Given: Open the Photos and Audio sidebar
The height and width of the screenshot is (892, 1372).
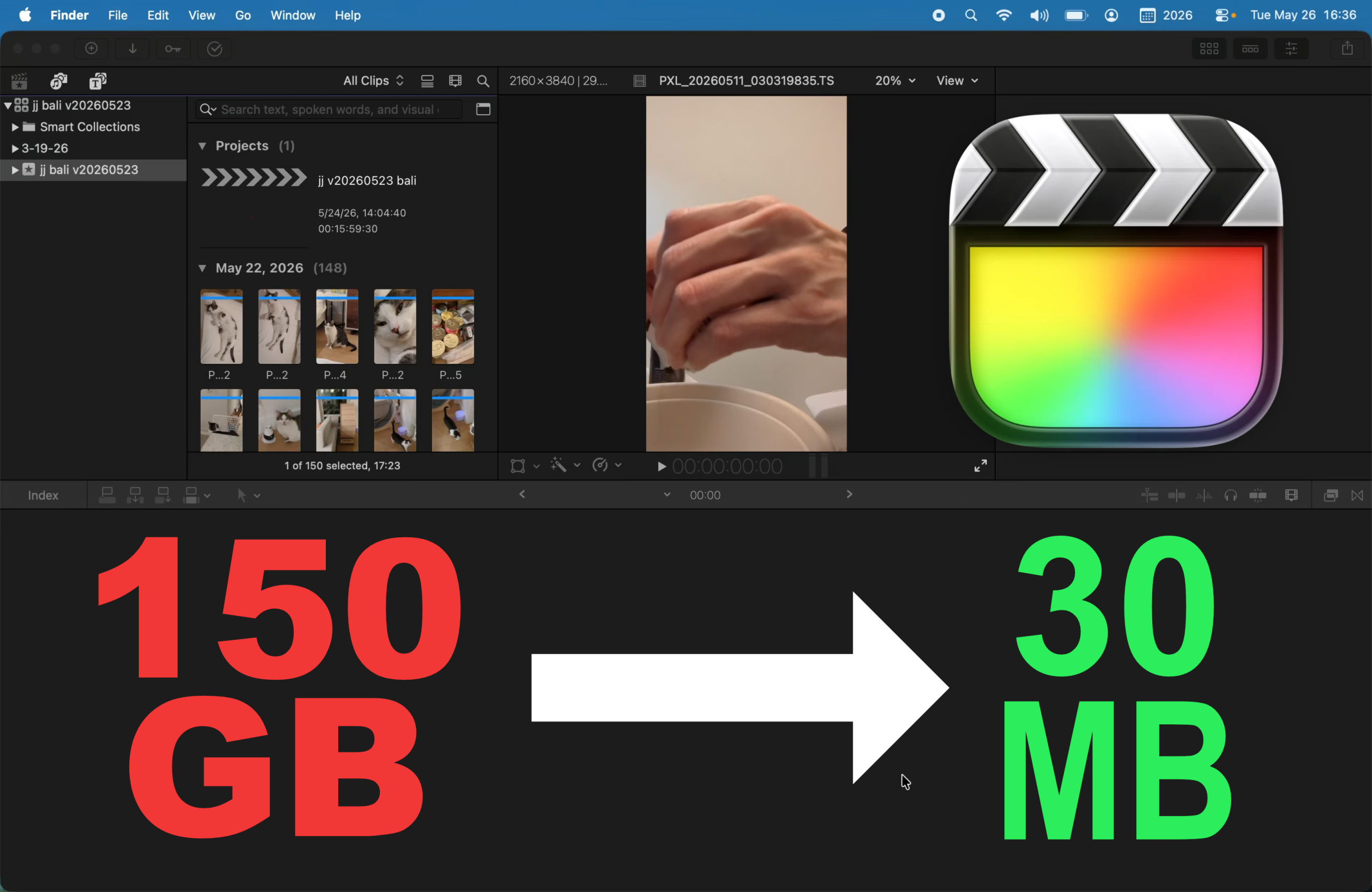Looking at the screenshot, I should coord(58,81).
